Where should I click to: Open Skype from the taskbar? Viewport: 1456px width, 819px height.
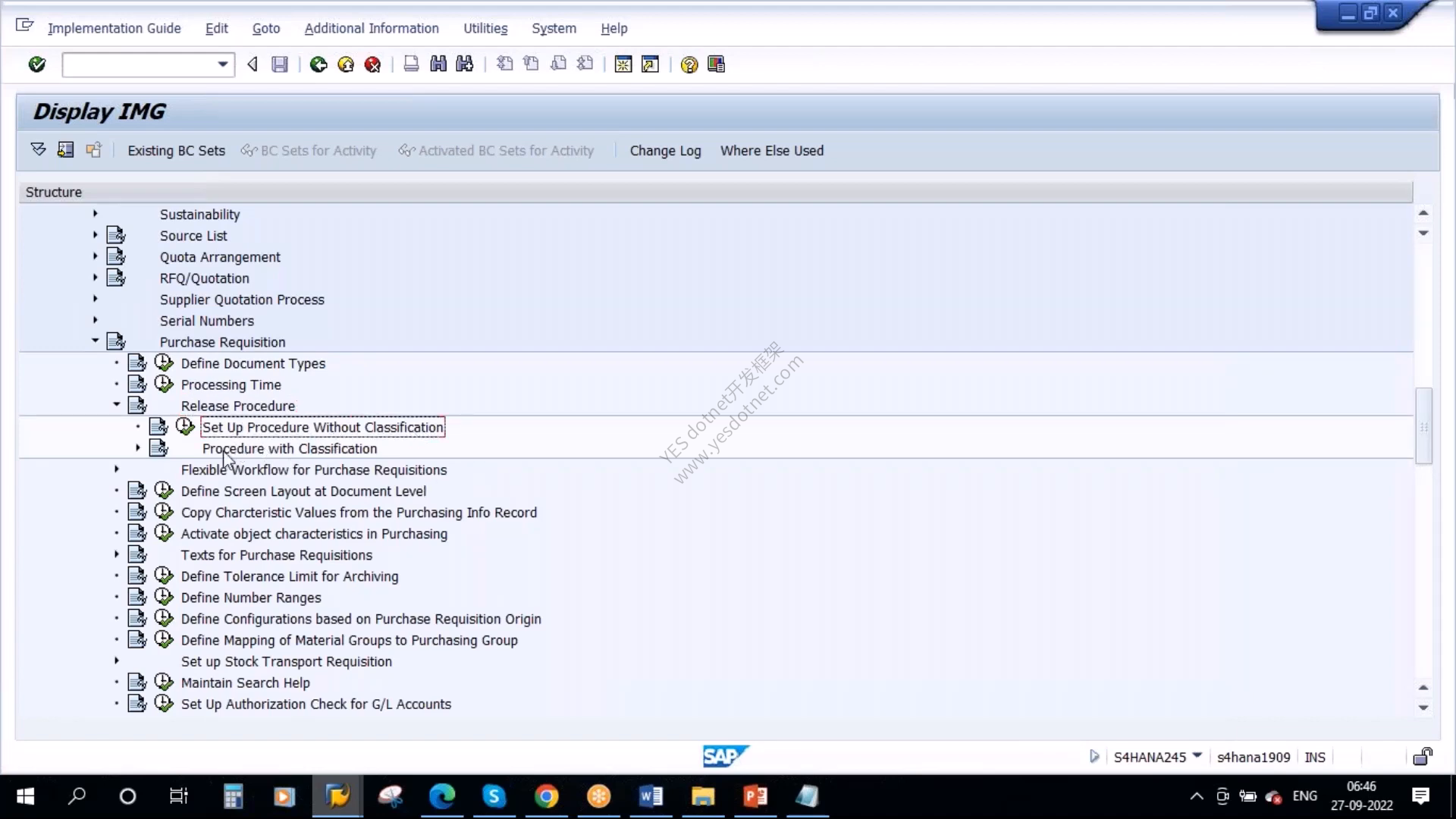494,796
